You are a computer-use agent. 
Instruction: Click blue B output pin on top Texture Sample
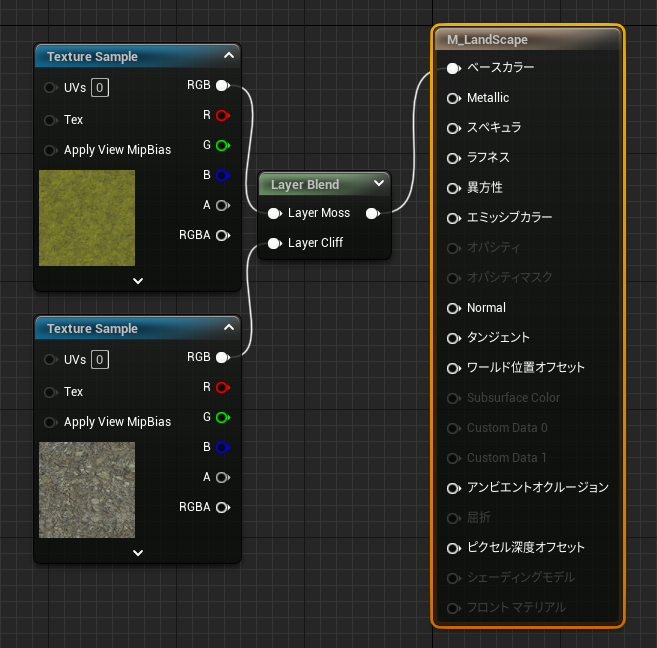[x=222, y=175]
